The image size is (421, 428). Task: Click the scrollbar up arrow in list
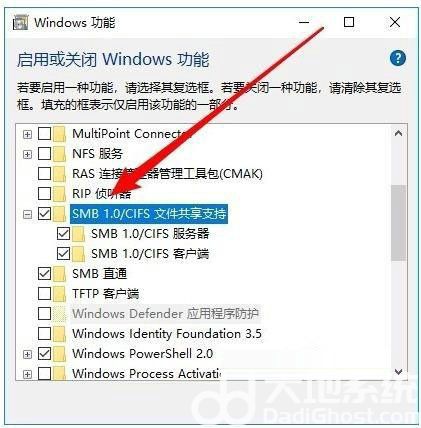point(398,133)
